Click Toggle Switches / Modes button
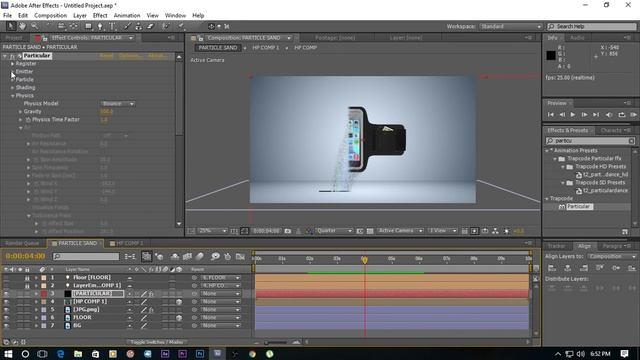Image resolution: width=640 pixels, height=360 pixels. (157, 342)
